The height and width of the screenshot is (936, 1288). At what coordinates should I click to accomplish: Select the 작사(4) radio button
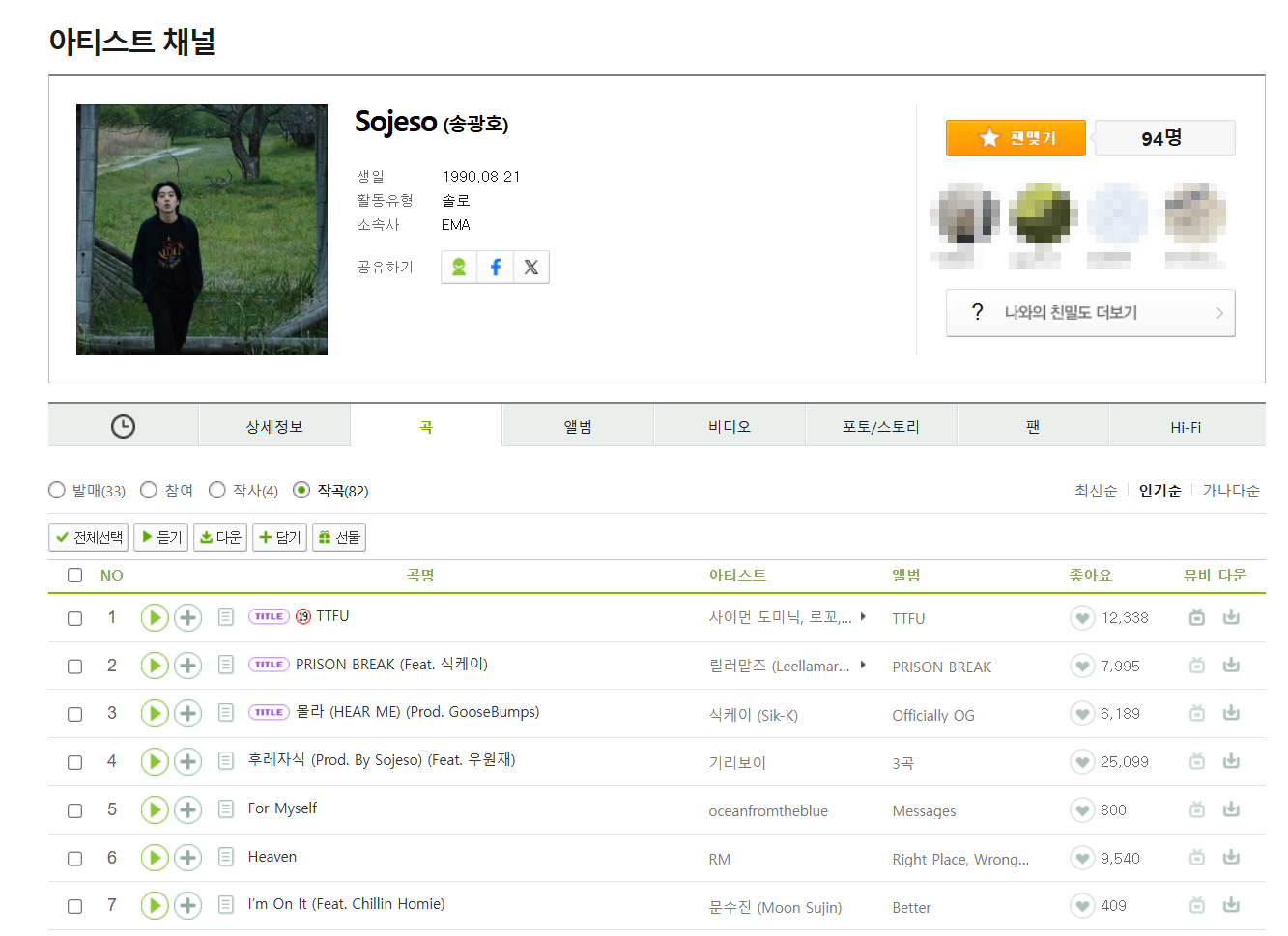tap(217, 491)
